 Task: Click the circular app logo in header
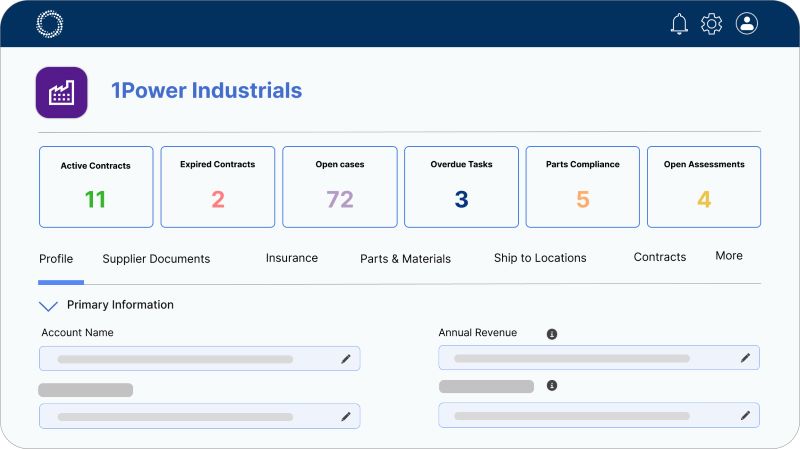[49, 24]
